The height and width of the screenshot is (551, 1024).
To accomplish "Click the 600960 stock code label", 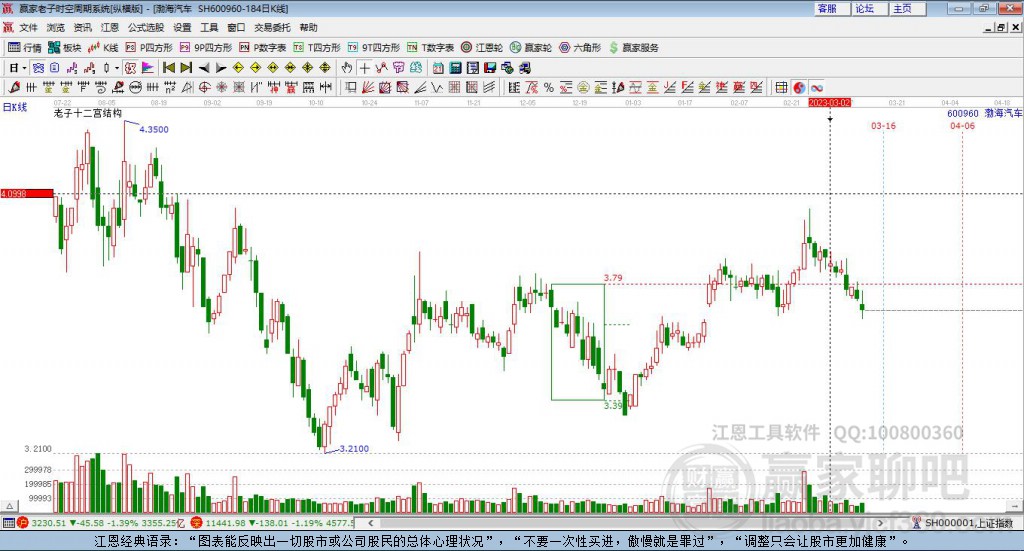I will coord(963,114).
